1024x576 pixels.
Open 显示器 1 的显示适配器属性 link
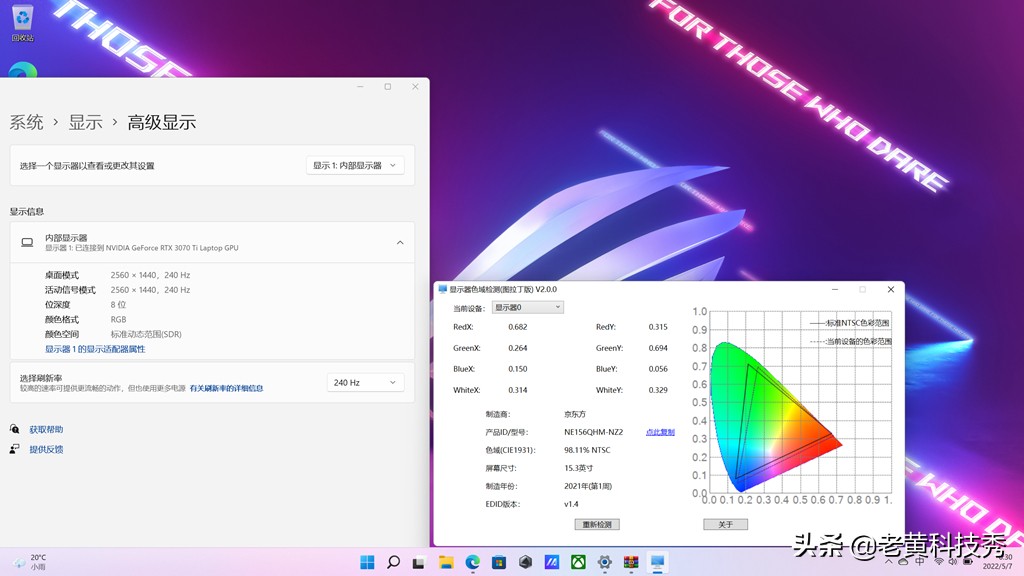[95, 349]
